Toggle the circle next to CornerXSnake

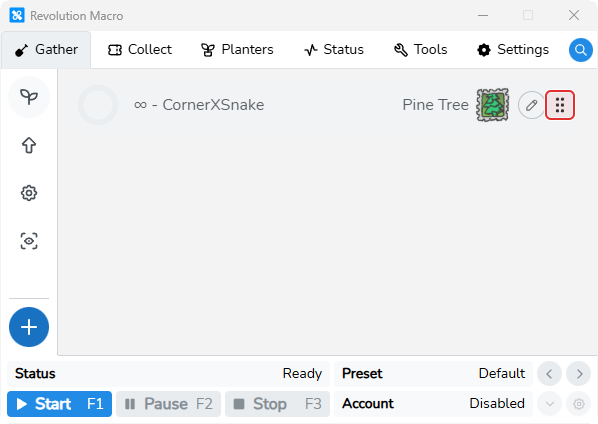coord(98,105)
